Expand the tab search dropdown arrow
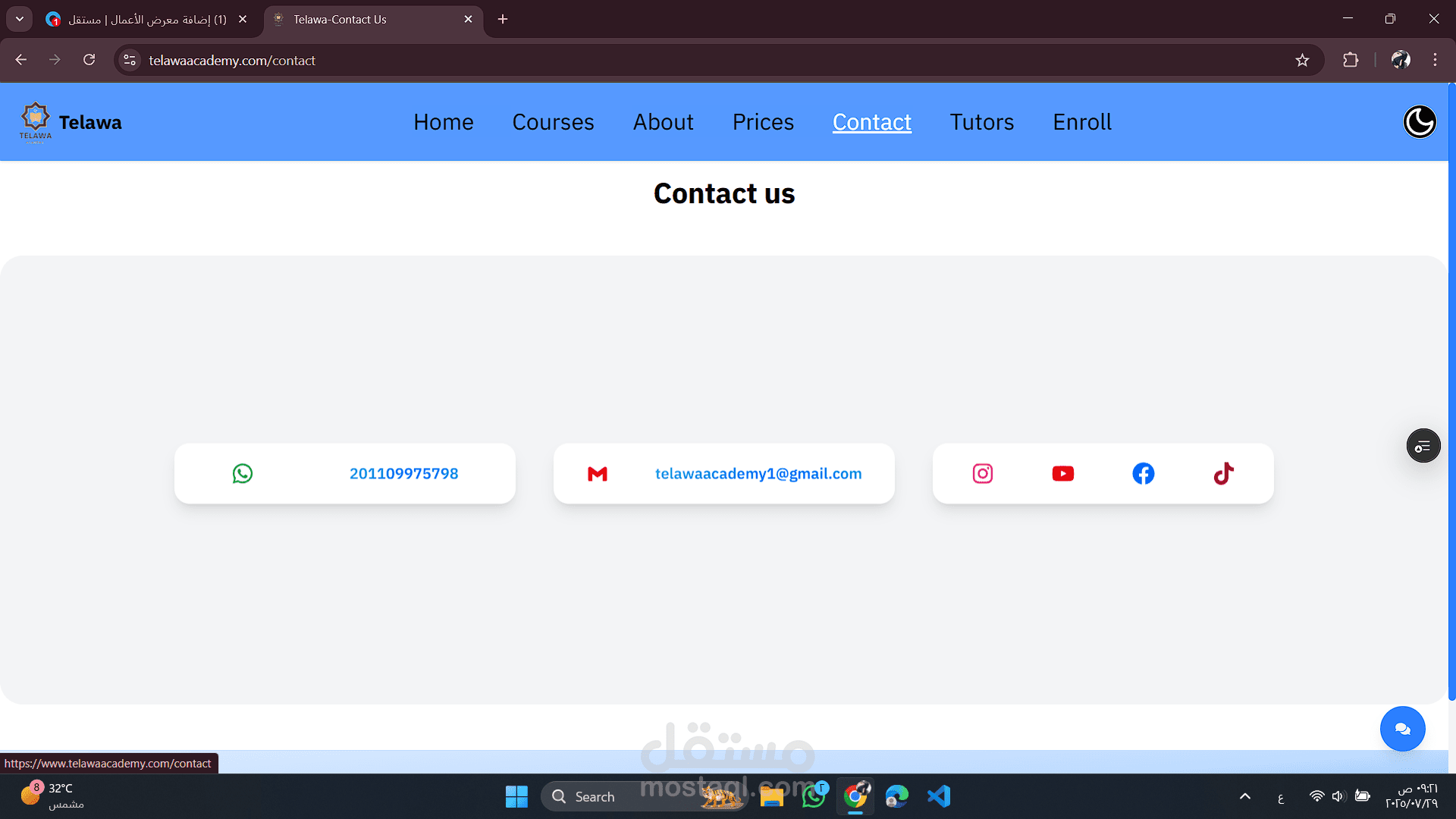The image size is (1456, 819). pyautogui.click(x=20, y=19)
